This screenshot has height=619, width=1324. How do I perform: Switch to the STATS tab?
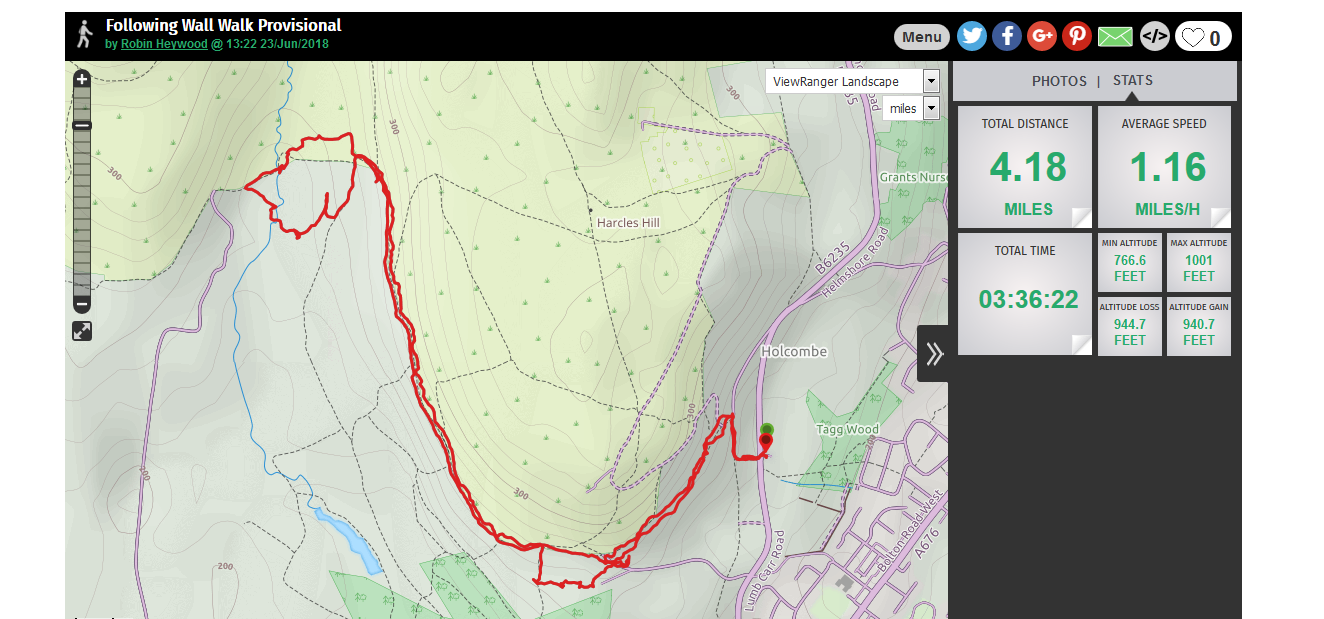coord(1133,81)
